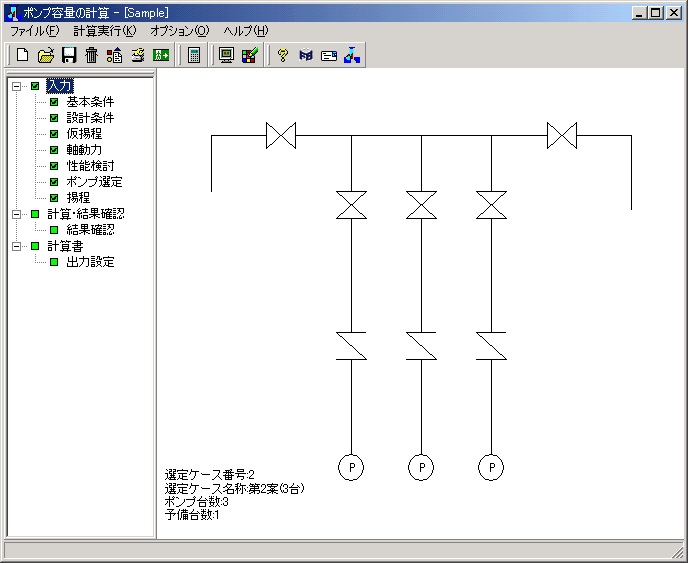This screenshot has width=688, height=563.
Task: Click the dark blue box toolbar icon
Action: click(306, 55)
